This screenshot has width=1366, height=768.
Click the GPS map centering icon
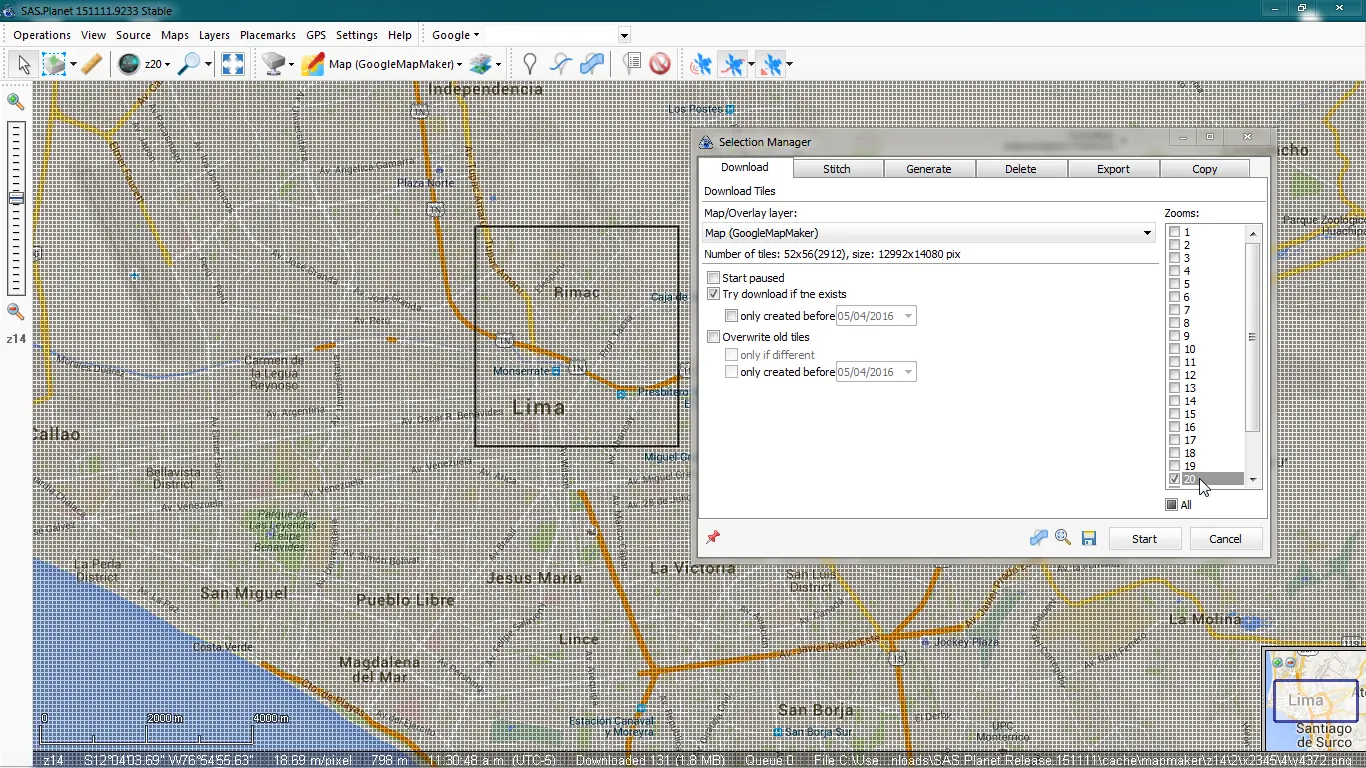pos(772,64)
